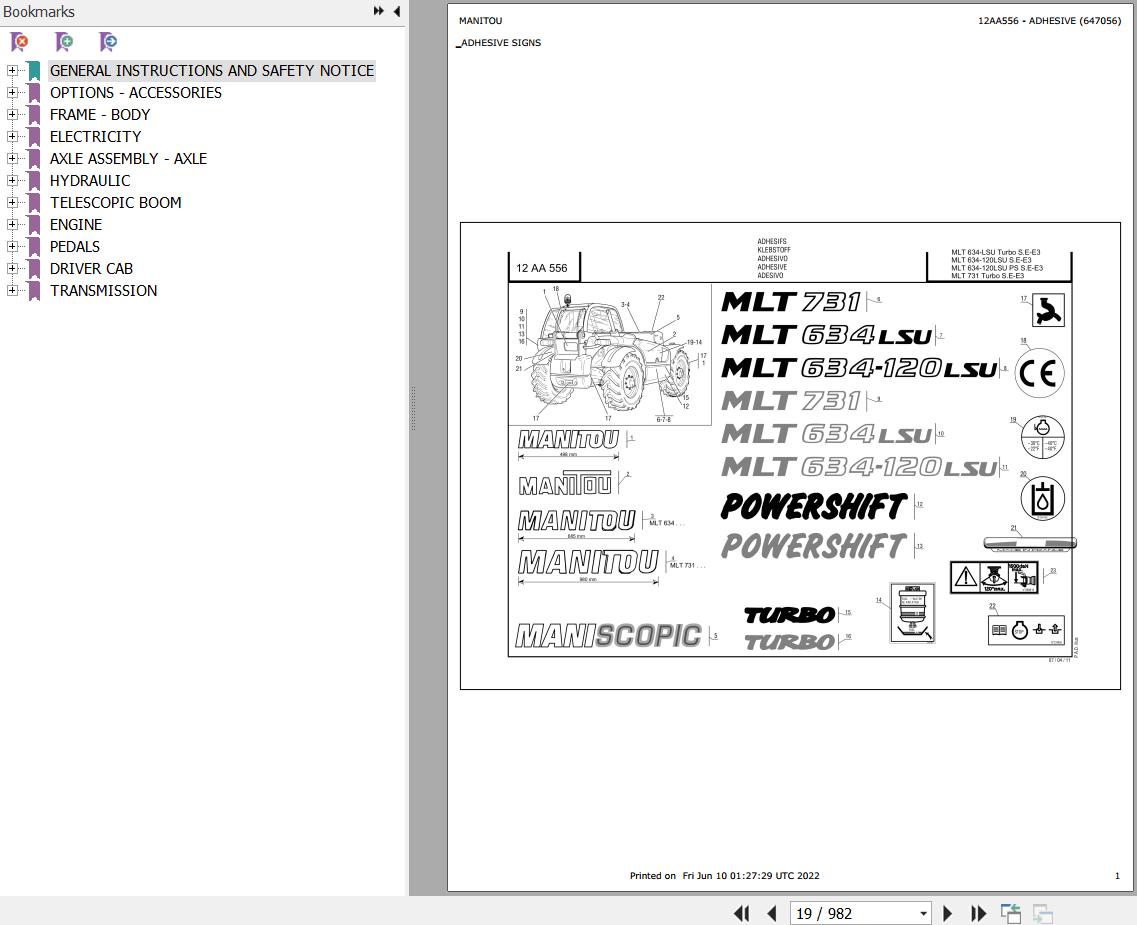Select the AXLE ASSEMBLY - AXLE bookmark
Screen dimensions: 1137x925
[x=128, y=159]
